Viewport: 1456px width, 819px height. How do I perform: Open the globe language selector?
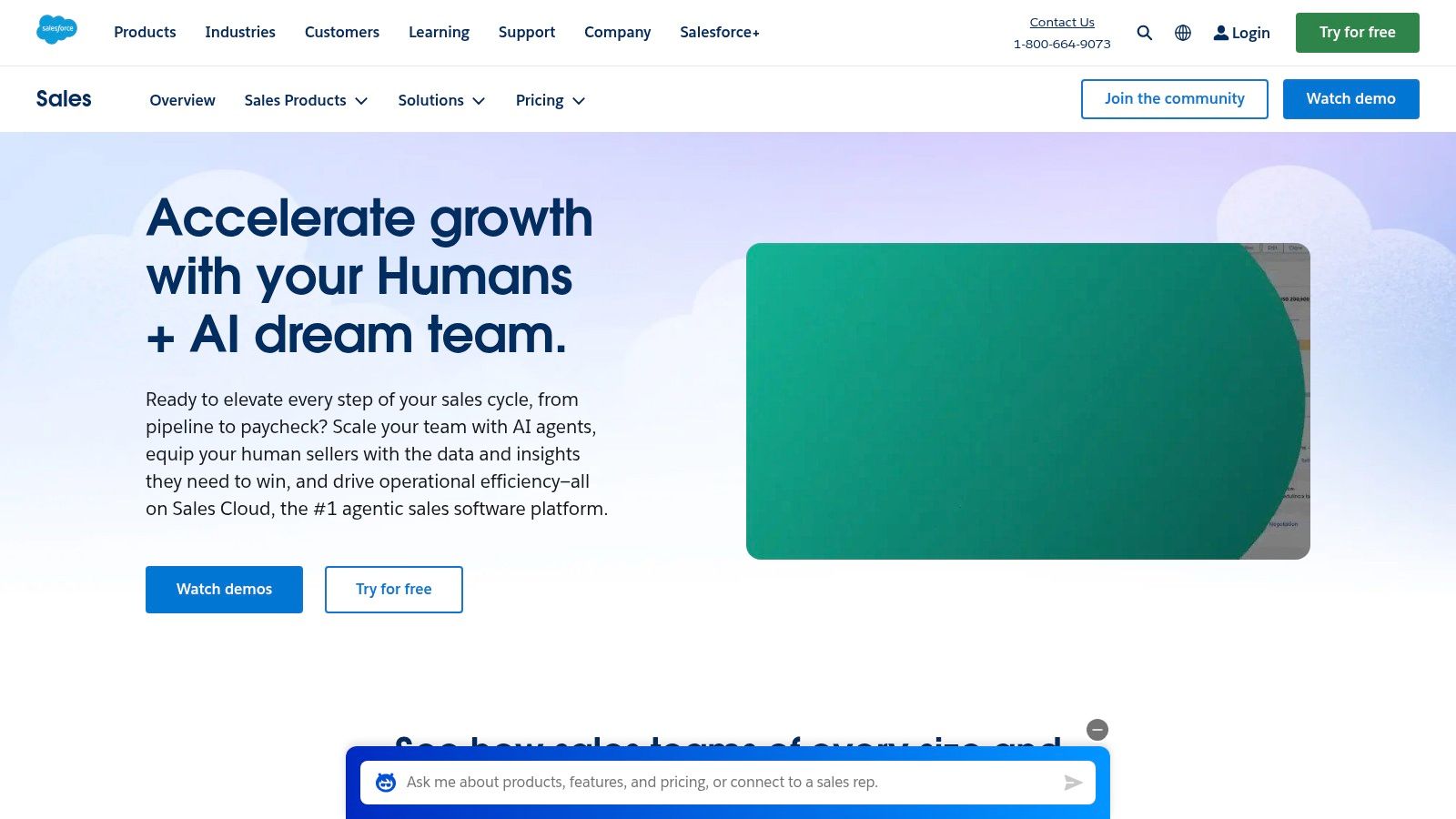pos(1183,33)
